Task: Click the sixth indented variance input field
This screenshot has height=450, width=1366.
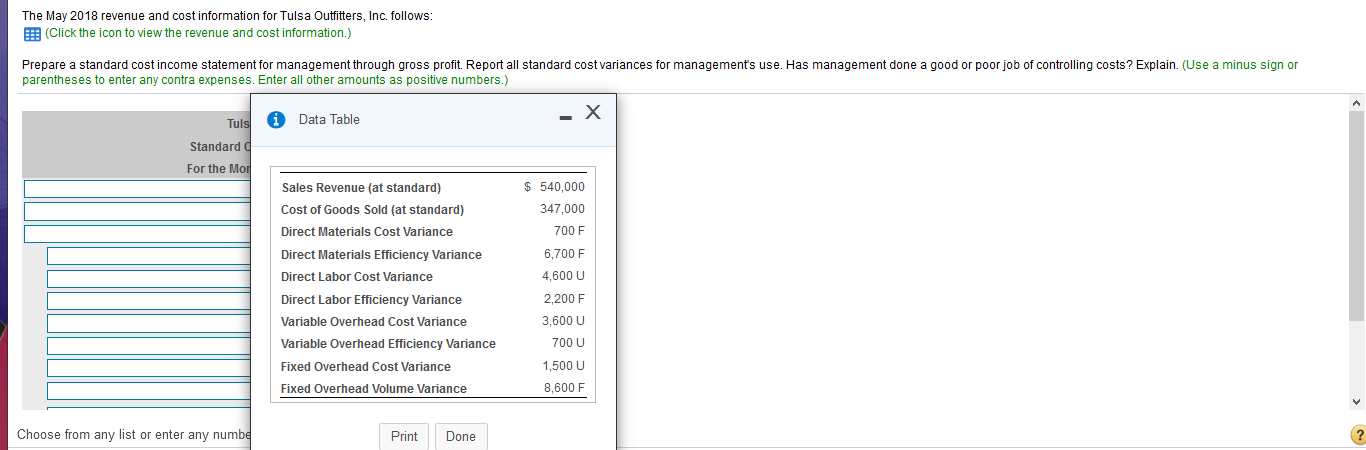Action: click(149, 368)
